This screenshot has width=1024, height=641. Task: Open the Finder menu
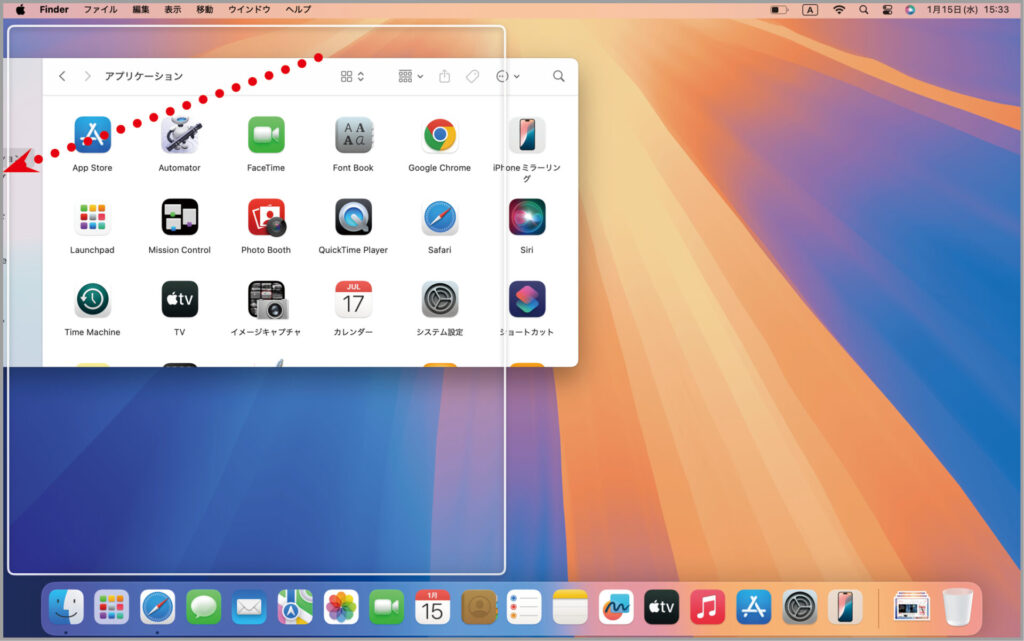(54, 10)
